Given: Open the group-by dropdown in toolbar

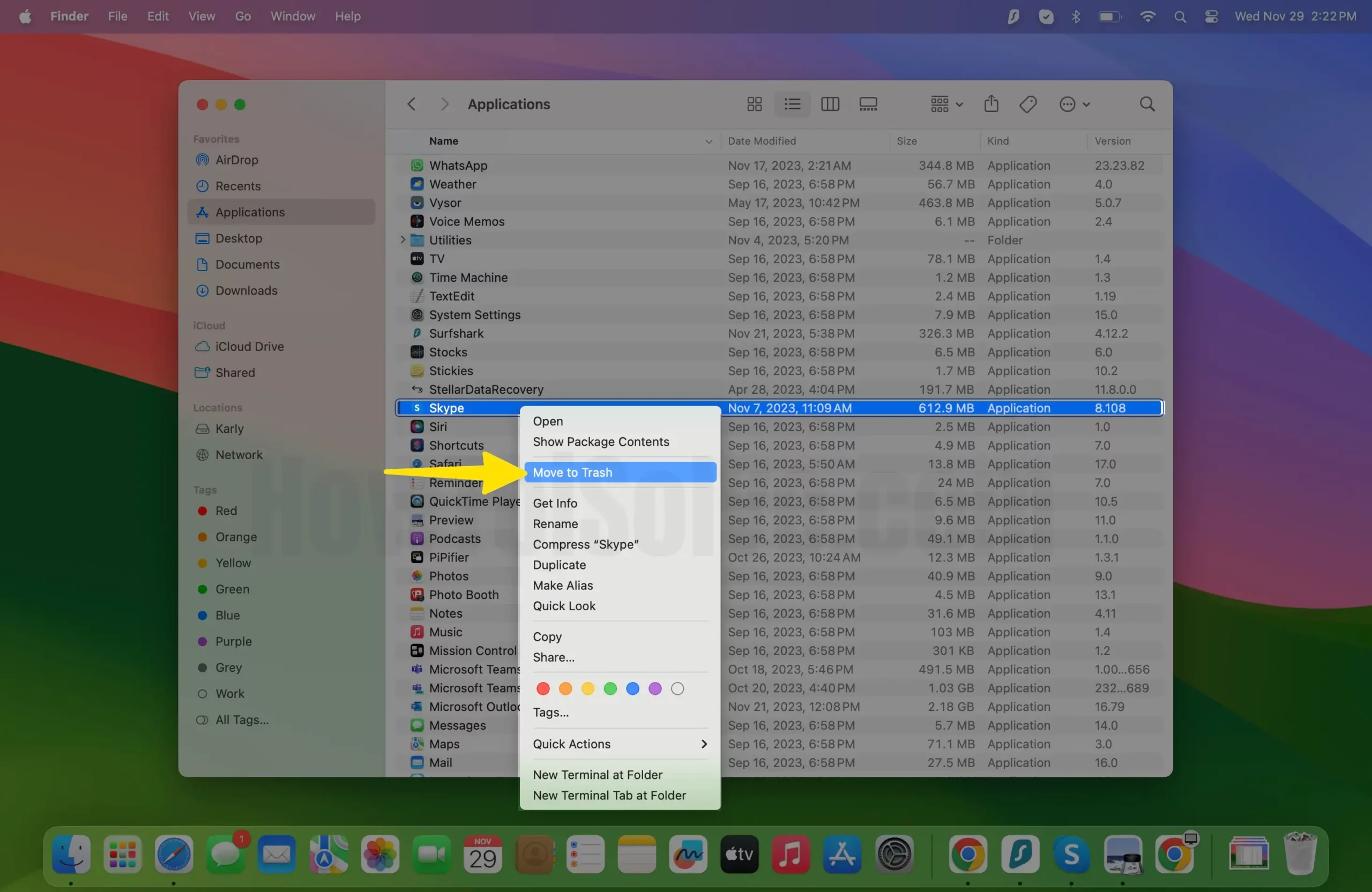Looking at the screenshot, I should [x=946, y=104].
